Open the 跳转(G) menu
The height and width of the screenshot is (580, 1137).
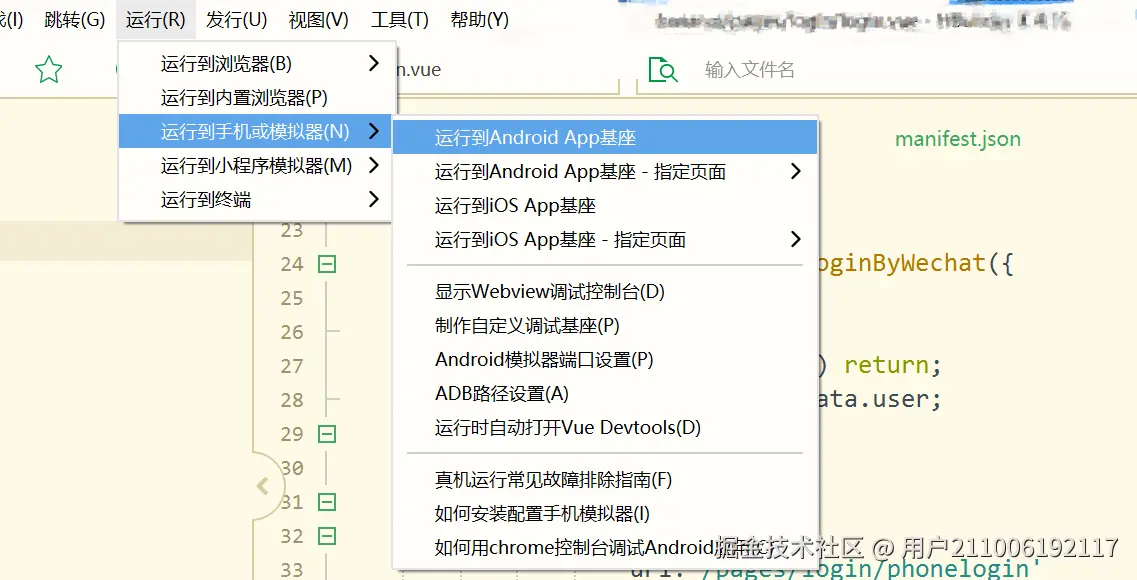click(x=75, y=20)
